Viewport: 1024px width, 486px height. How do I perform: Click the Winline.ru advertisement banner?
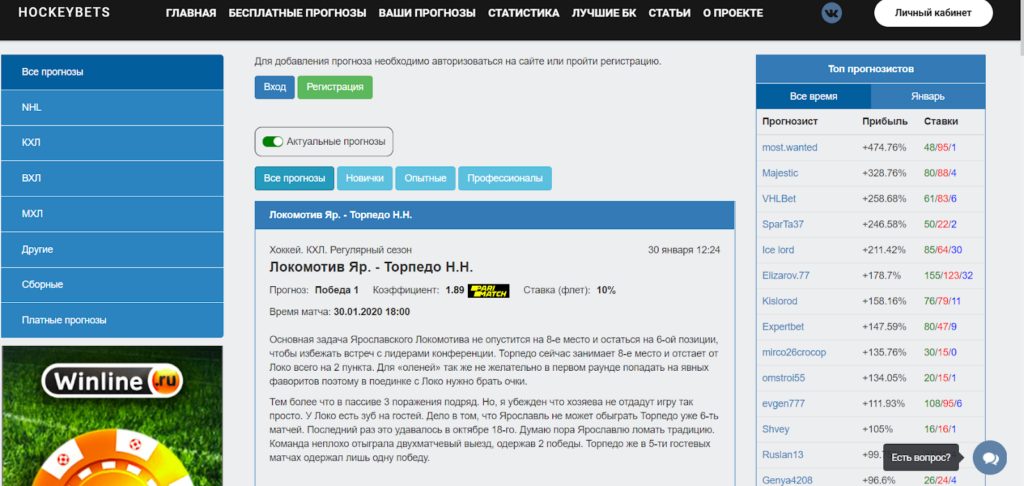pos(112,416)
